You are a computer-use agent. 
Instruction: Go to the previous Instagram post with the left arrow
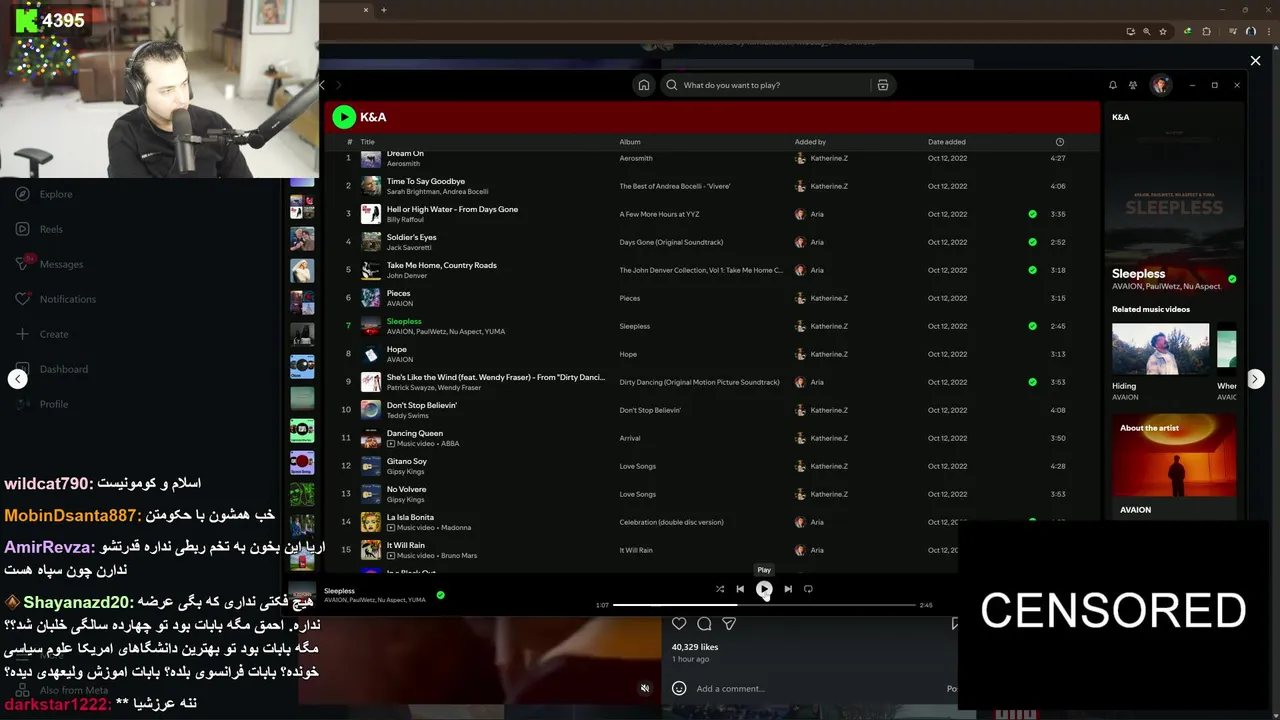[17, 379]
